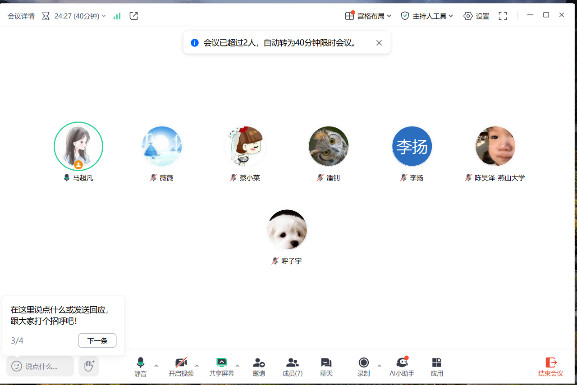Dismiss the 40-minute limit notification
This screenshot has height=385, width=577.
[x=379, y=43]
